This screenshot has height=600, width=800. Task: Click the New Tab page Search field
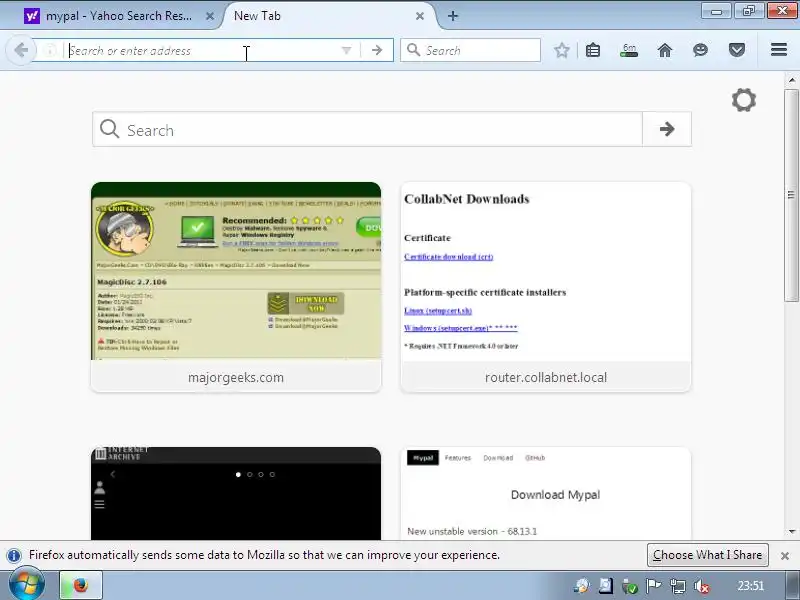[367, 130]
